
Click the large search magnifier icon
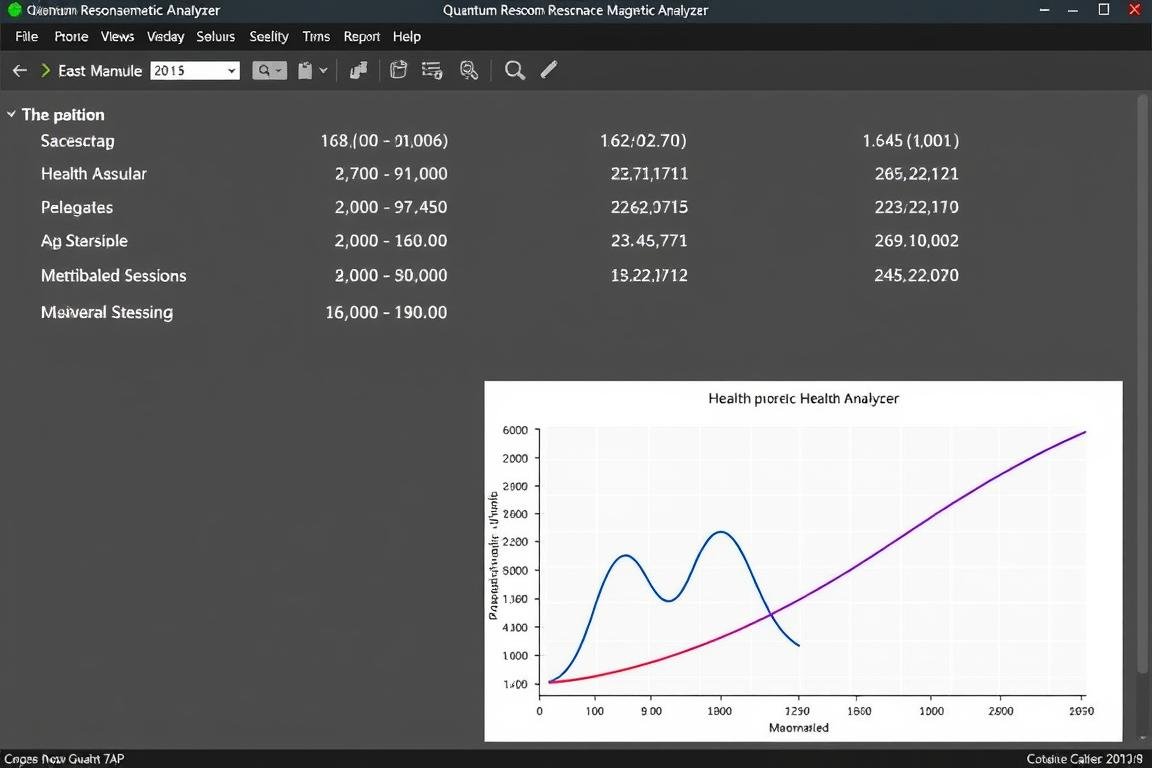tap(515, 70)
